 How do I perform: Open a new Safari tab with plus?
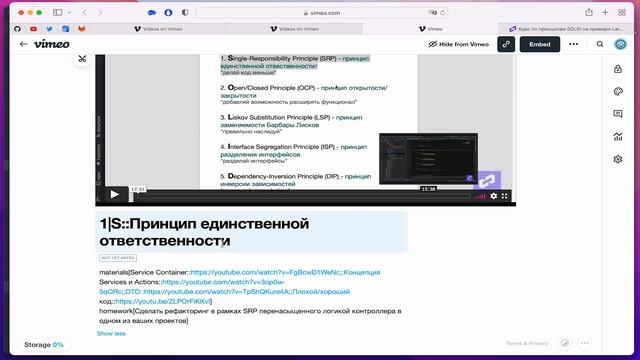tap(605, 13)
